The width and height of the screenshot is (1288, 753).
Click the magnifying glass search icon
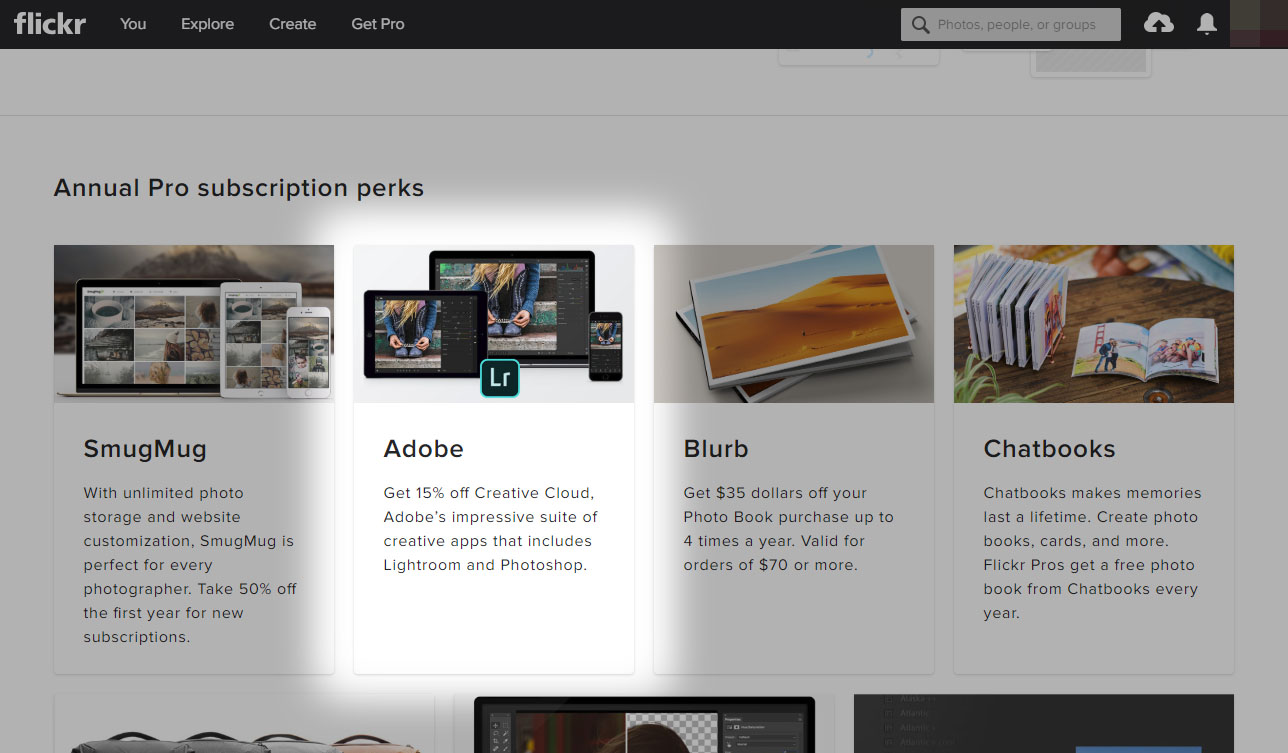pyautogui.click(x=919, y=24)
